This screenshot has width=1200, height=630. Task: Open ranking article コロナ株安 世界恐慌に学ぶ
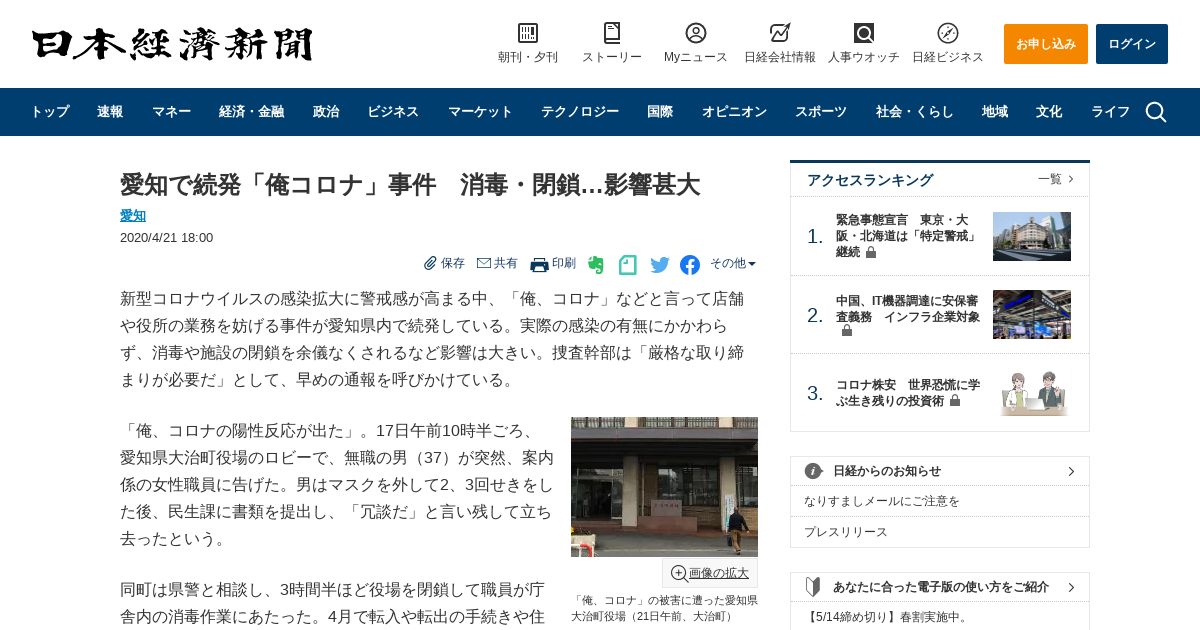click(908, 393)
